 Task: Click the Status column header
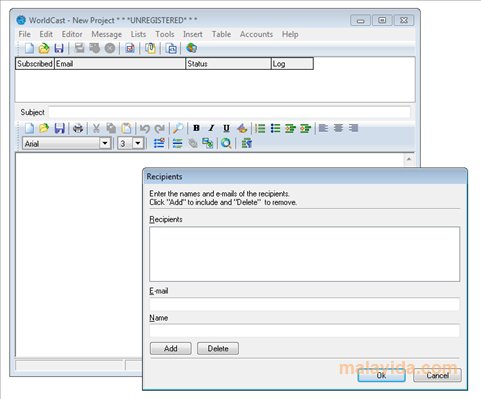pos(228,64)
